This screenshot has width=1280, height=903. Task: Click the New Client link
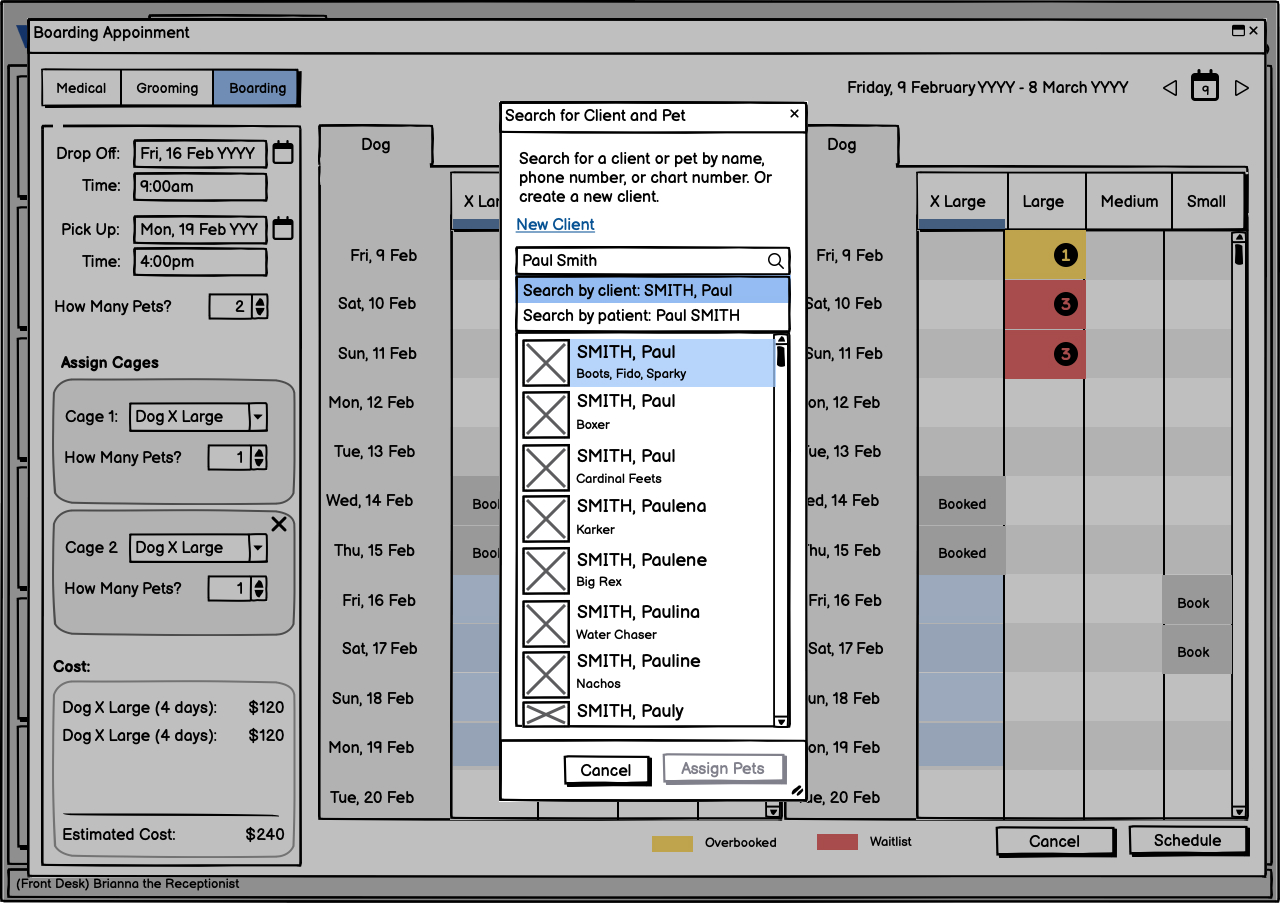tap(555, 225)
